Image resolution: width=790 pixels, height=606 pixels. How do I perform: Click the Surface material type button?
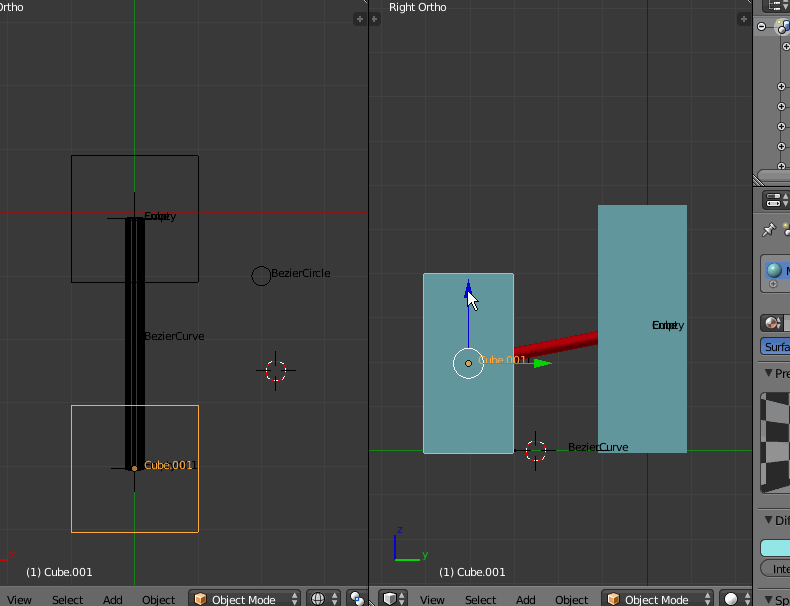[x=775, y=347]
